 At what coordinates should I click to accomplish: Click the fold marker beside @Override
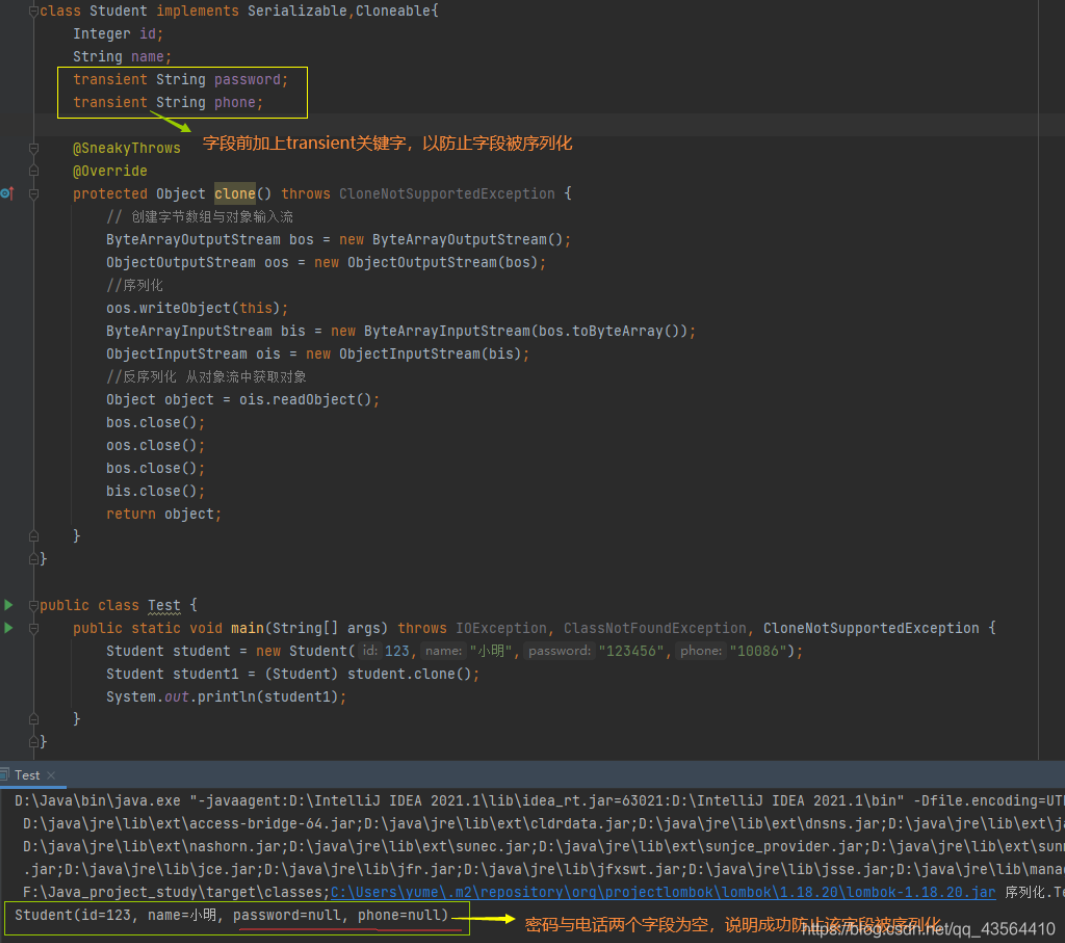(x=33, y=171)
